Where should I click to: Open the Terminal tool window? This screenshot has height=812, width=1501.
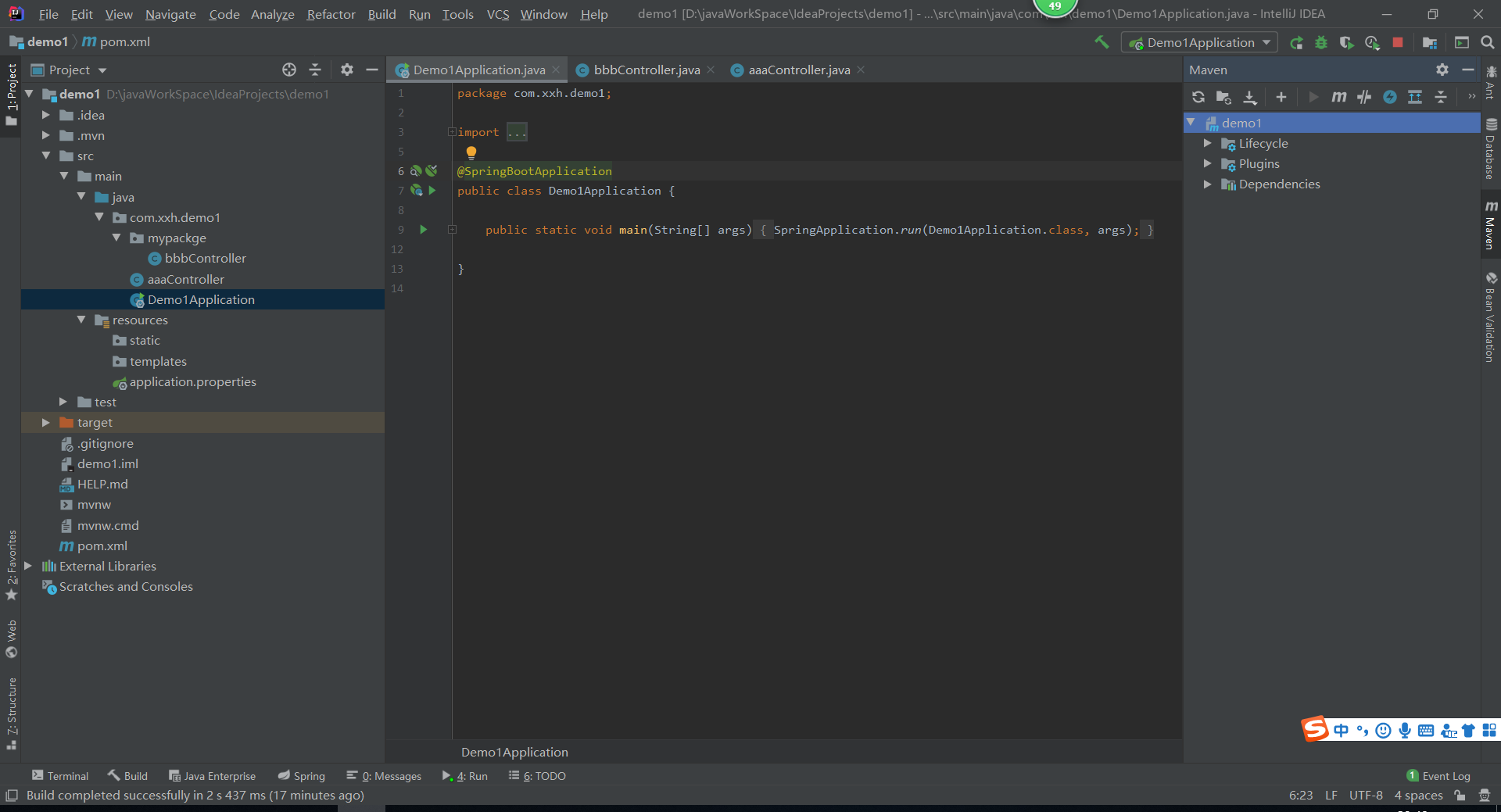pyautogui.click(x=60, y=776)
